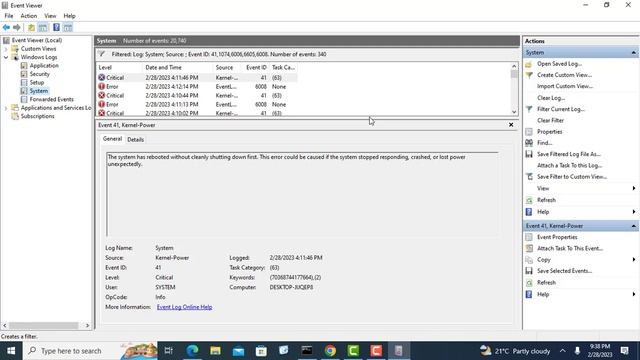Click the Up one level folder toolbar icon
Viewport: 640px width, 360px height.
click(31, 27)
